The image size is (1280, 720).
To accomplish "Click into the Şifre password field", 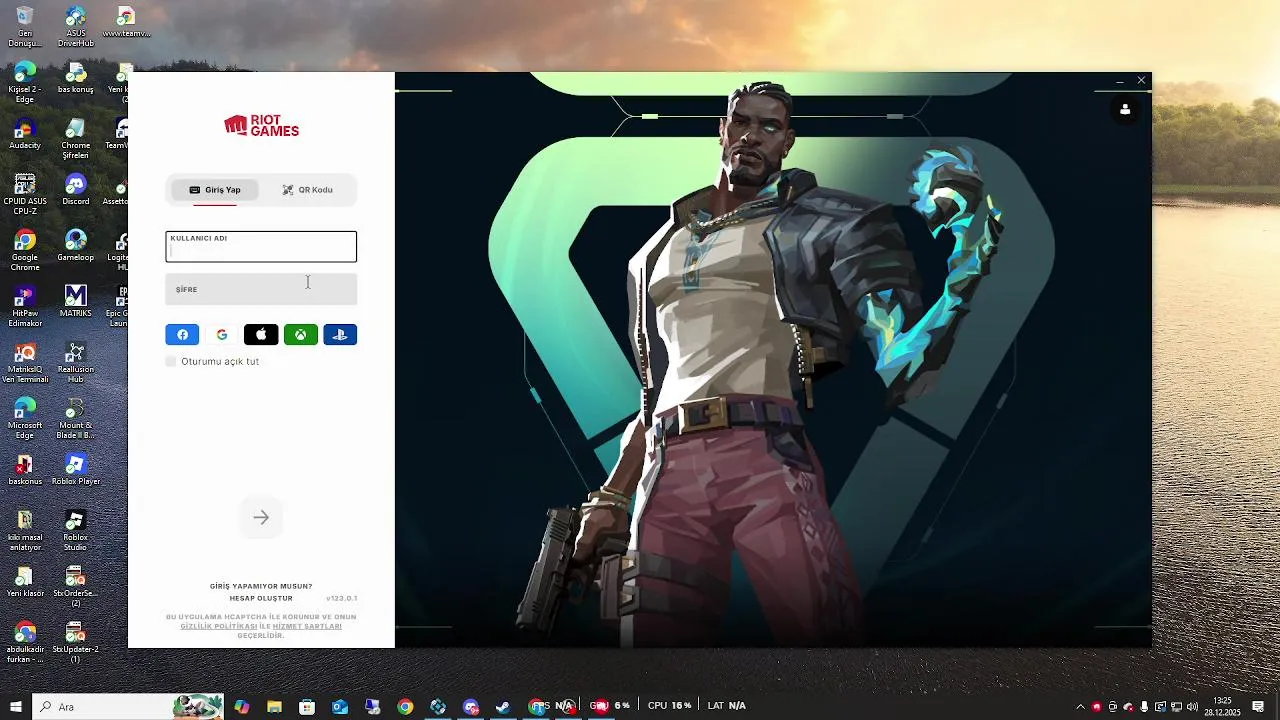I will (261, 290).
